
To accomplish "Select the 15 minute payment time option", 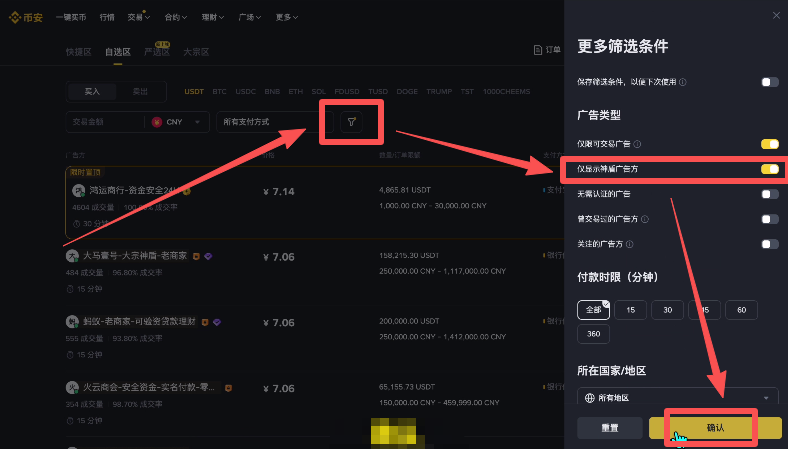I will 630,310.
